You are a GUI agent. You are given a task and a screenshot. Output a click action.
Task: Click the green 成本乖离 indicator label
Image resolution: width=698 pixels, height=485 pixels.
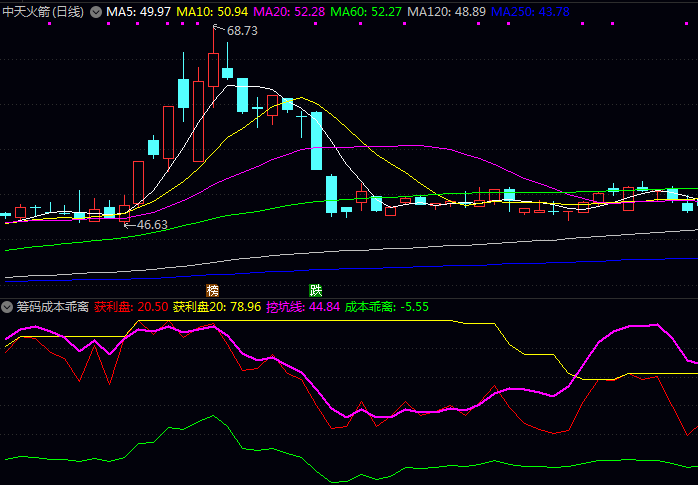coord(386,306)
